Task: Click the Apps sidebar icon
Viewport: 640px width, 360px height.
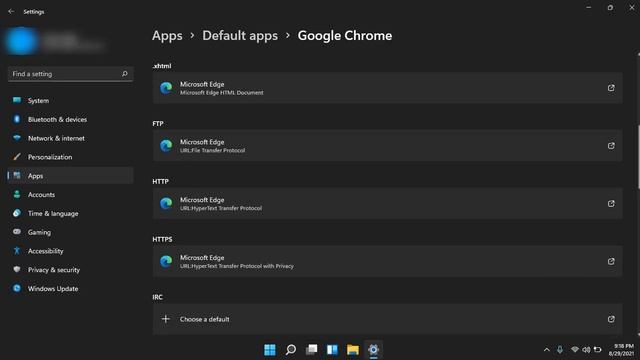Action: [17, 176]
